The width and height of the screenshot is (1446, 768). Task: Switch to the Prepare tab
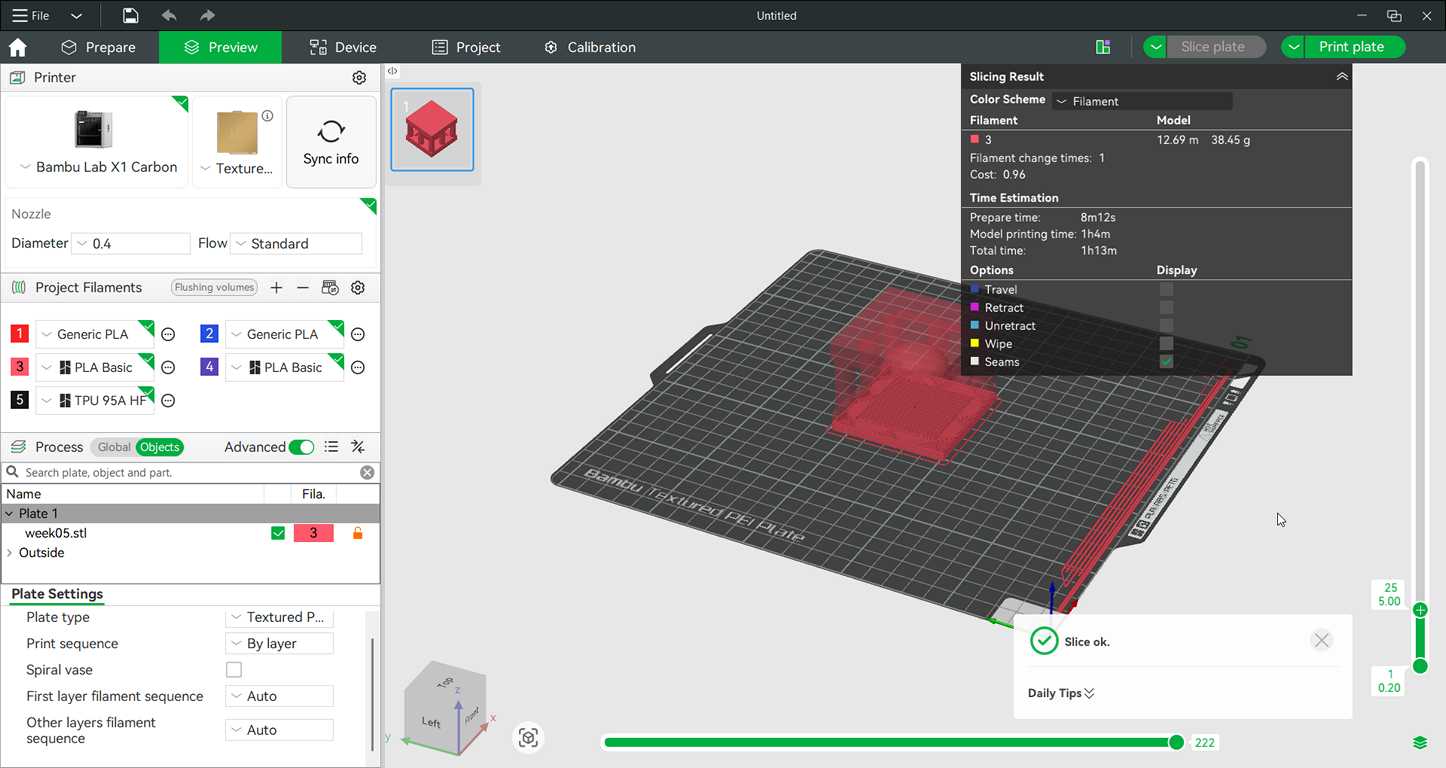98,47
